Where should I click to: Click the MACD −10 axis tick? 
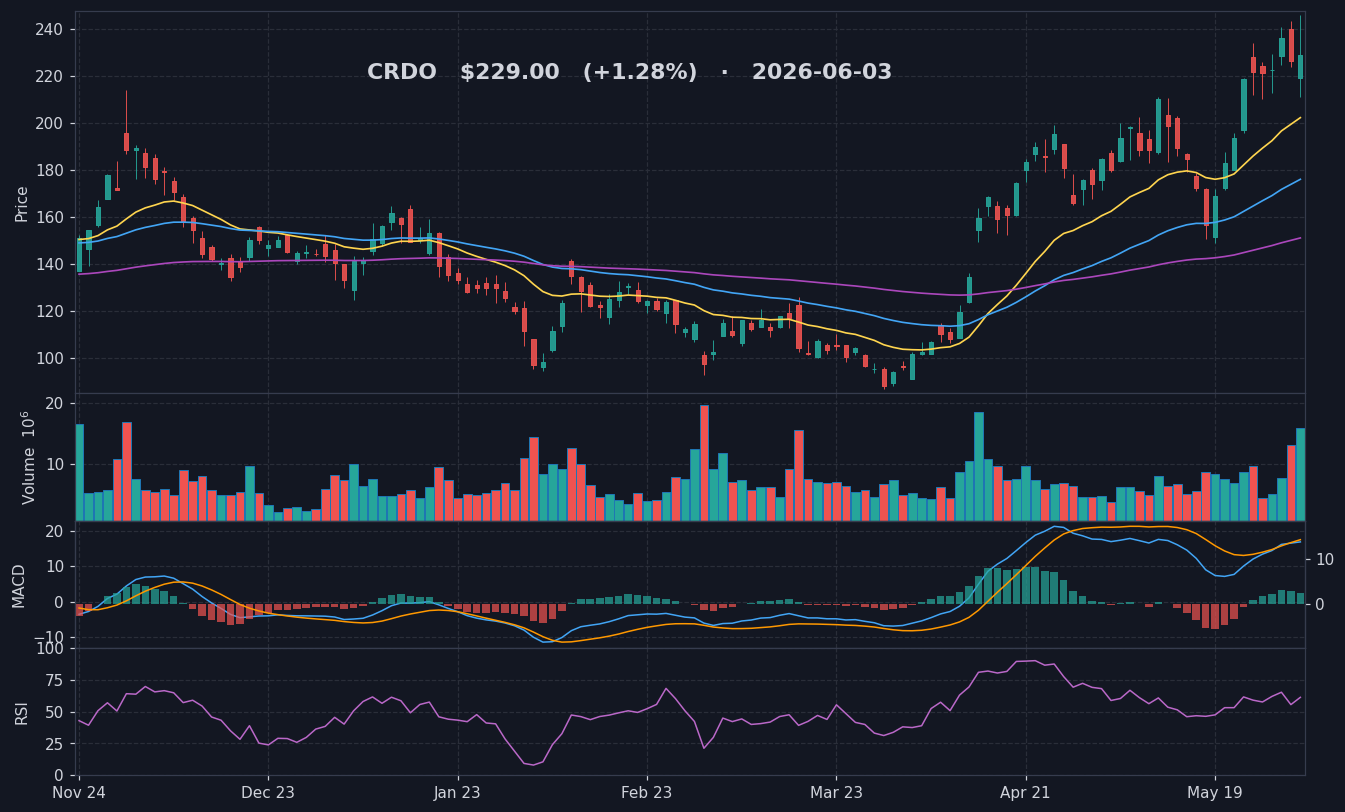pos(46,638)
